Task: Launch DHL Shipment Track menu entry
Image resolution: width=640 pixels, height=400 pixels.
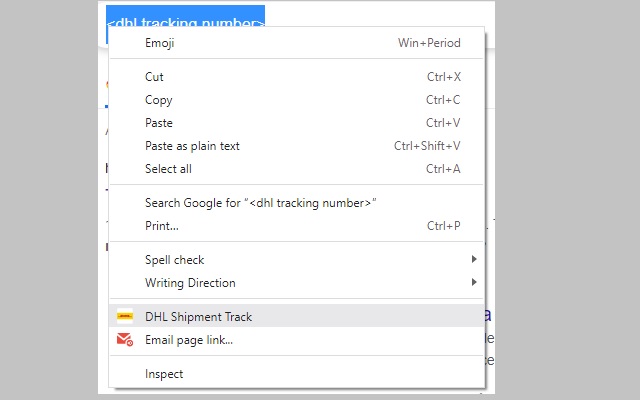Action: (x=198, y=317)
